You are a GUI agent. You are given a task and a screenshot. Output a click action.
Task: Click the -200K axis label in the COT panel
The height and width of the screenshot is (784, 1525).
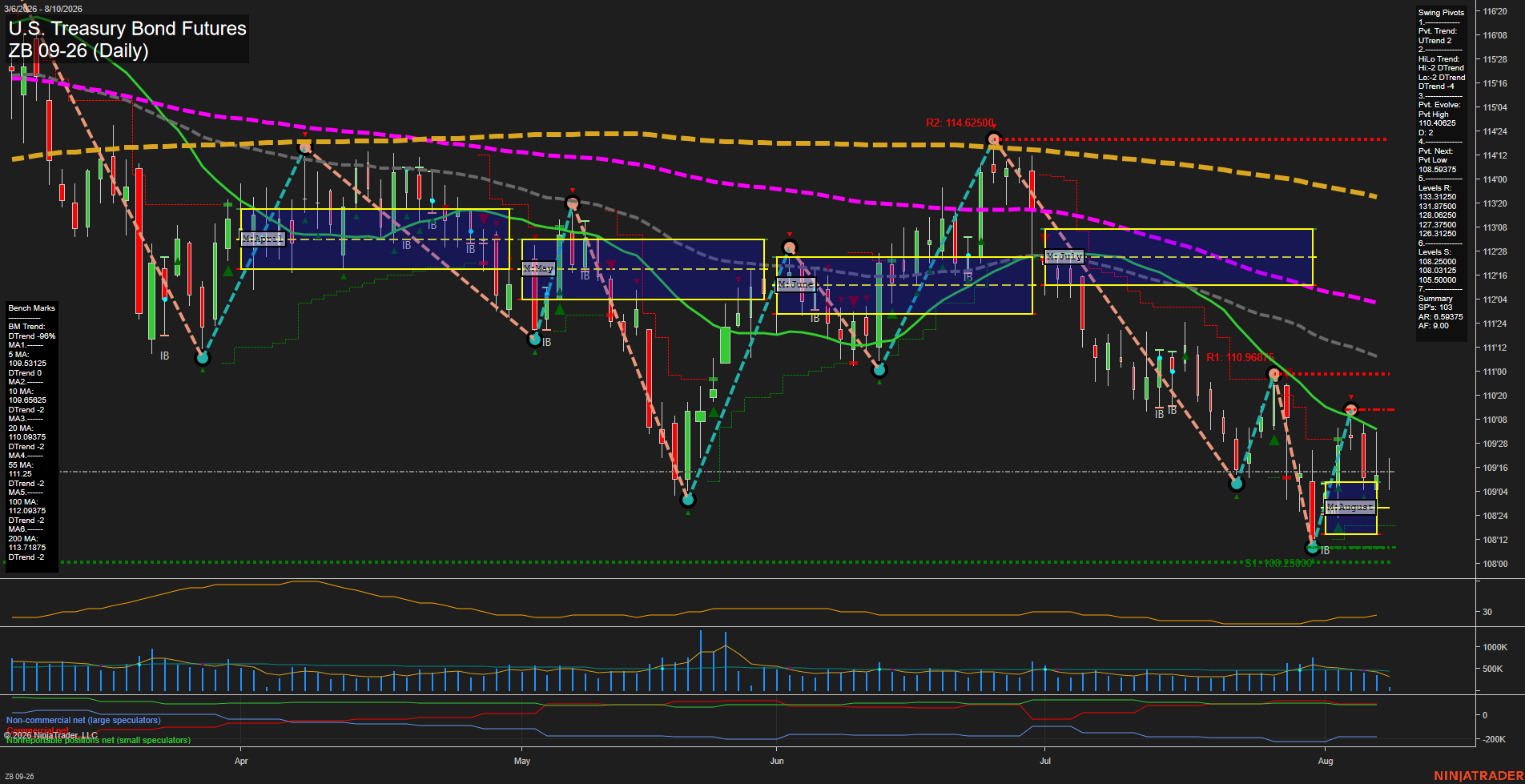tap(1495, 739)
